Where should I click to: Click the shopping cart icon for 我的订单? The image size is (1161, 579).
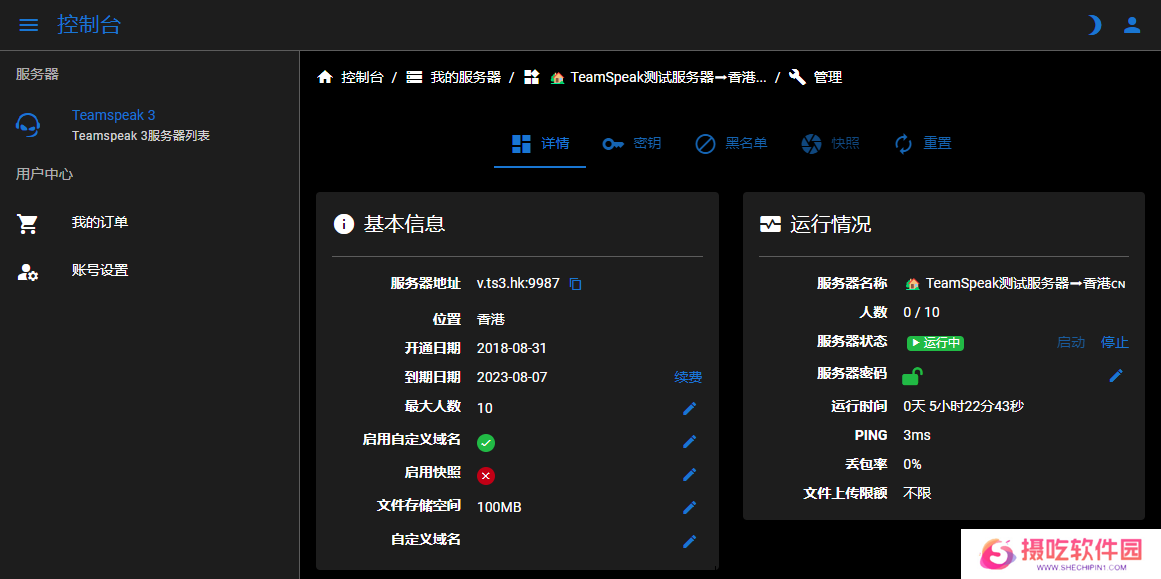28,224
